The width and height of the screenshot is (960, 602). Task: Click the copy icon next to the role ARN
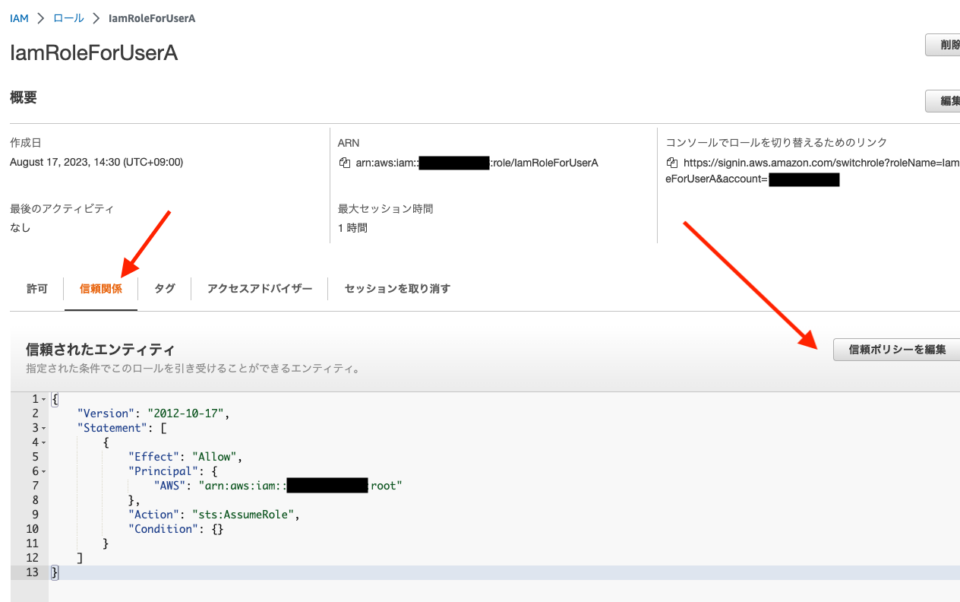pos(345,162)
